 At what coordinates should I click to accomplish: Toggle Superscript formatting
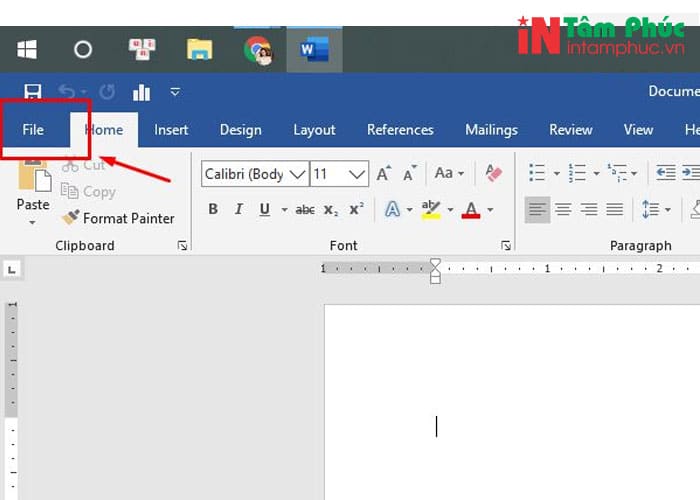tap(357, 208)
